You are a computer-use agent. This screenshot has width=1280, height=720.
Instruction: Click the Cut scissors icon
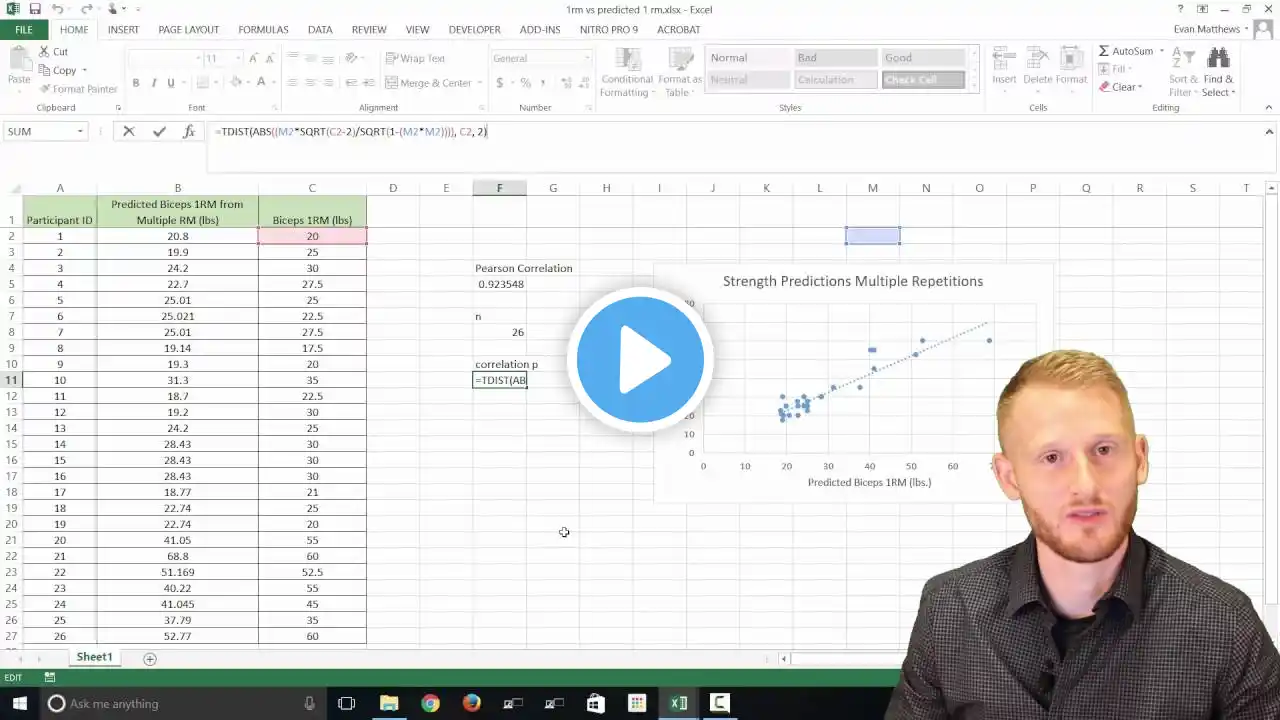pos(45,51)
